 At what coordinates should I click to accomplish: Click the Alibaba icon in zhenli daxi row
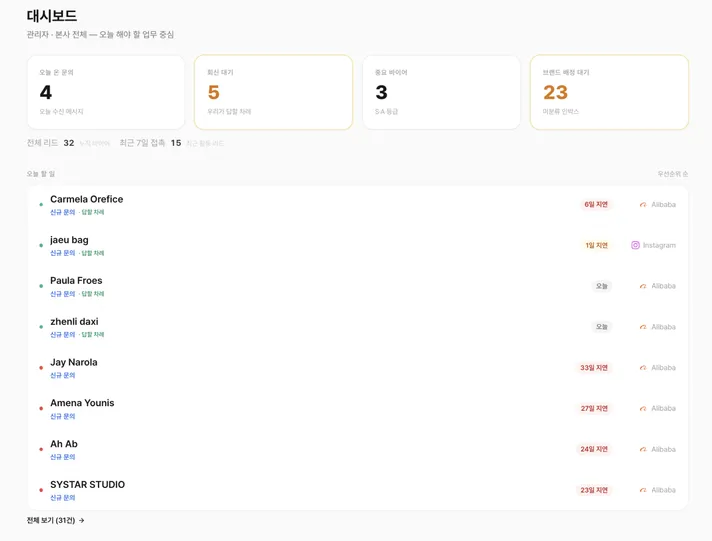pos(643,327)
